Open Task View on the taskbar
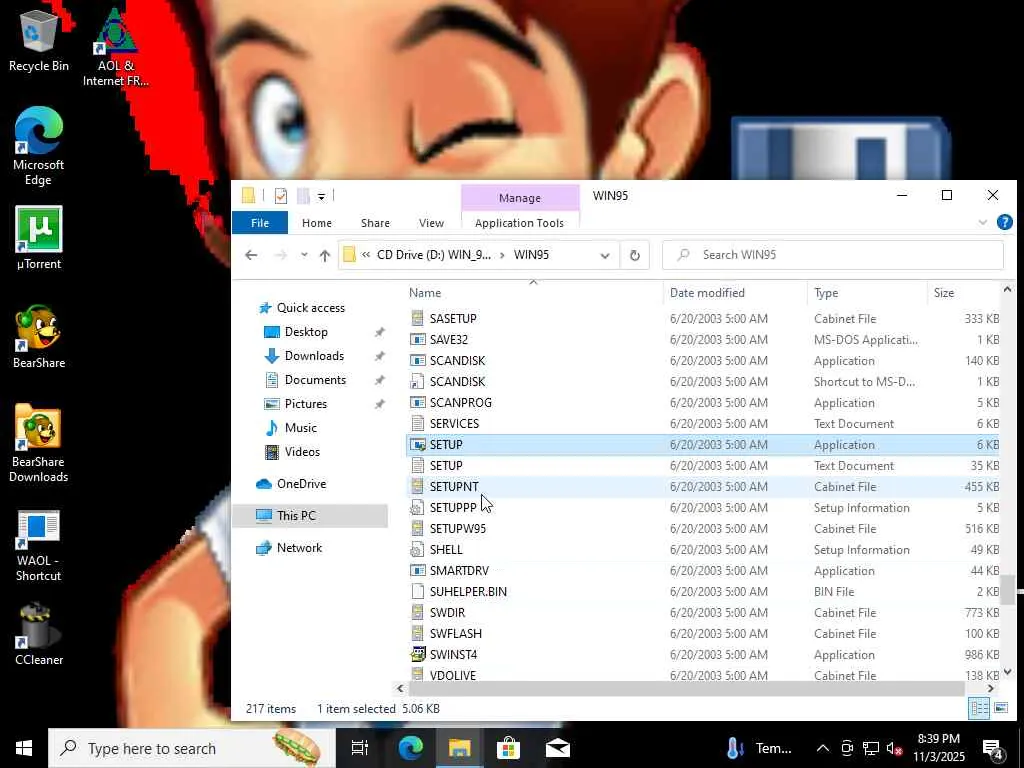 [360, 748]
